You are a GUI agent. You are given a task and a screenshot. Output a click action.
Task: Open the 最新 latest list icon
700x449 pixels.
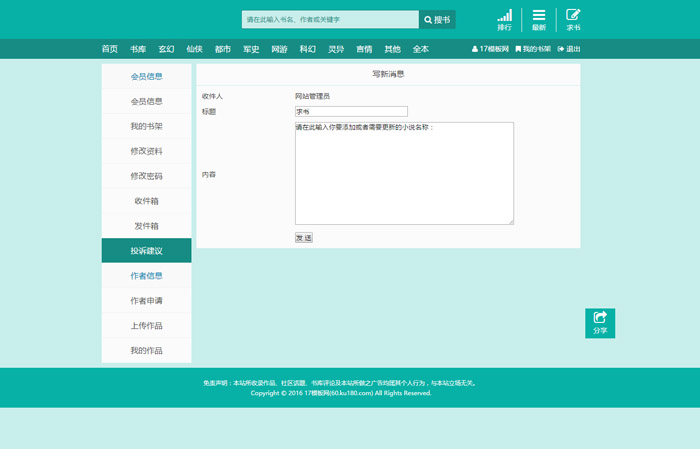[539, 20]
